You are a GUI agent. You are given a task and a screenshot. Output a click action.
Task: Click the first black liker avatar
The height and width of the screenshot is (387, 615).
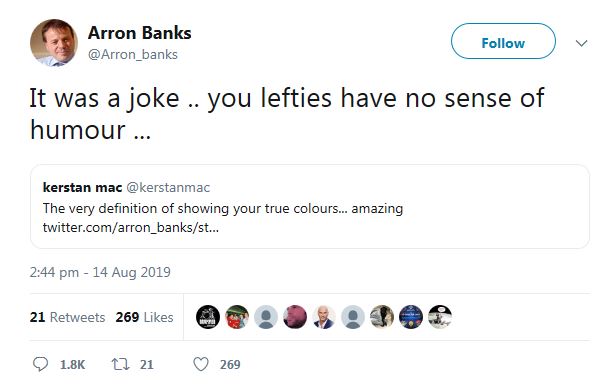point(208,317)
